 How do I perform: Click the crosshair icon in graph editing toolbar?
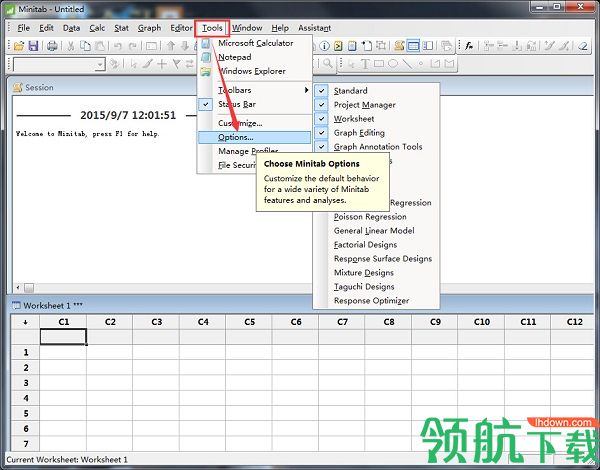point(162,64)
